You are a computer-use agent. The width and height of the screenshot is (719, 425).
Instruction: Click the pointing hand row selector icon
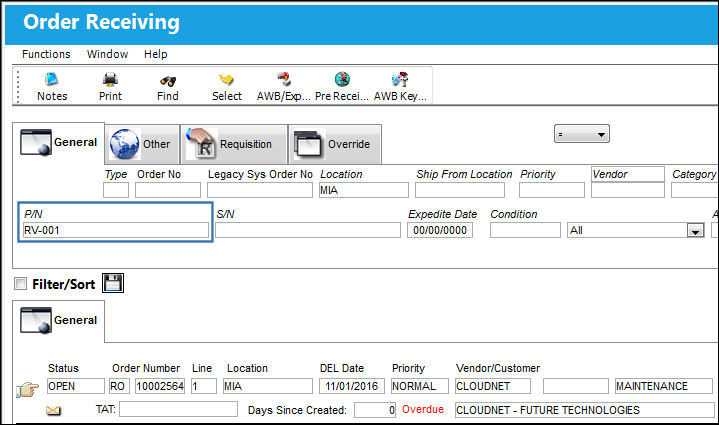pyautogui.click(x=28, y=389)
